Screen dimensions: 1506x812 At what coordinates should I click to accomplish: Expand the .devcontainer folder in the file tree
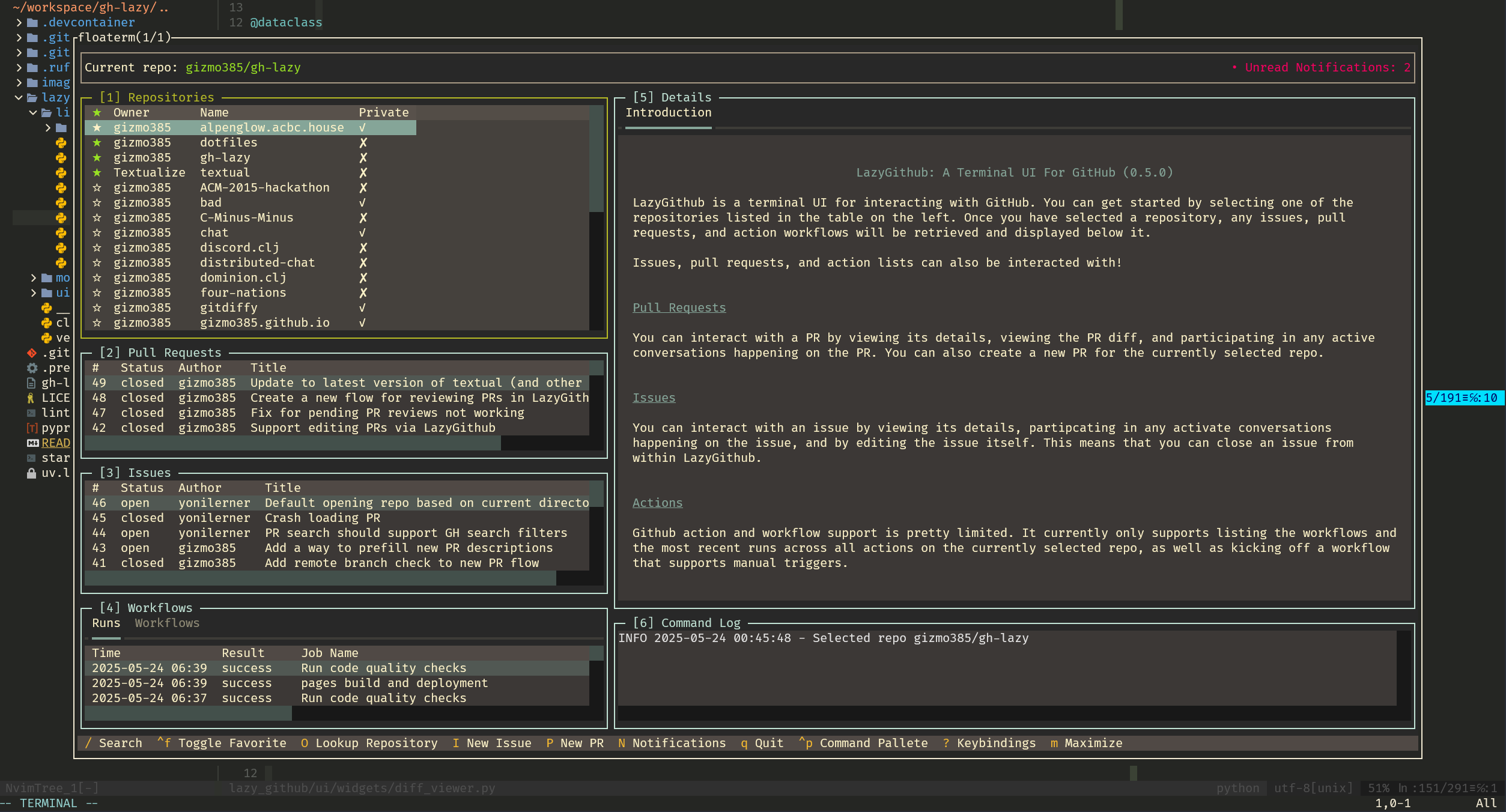[17, 22]
